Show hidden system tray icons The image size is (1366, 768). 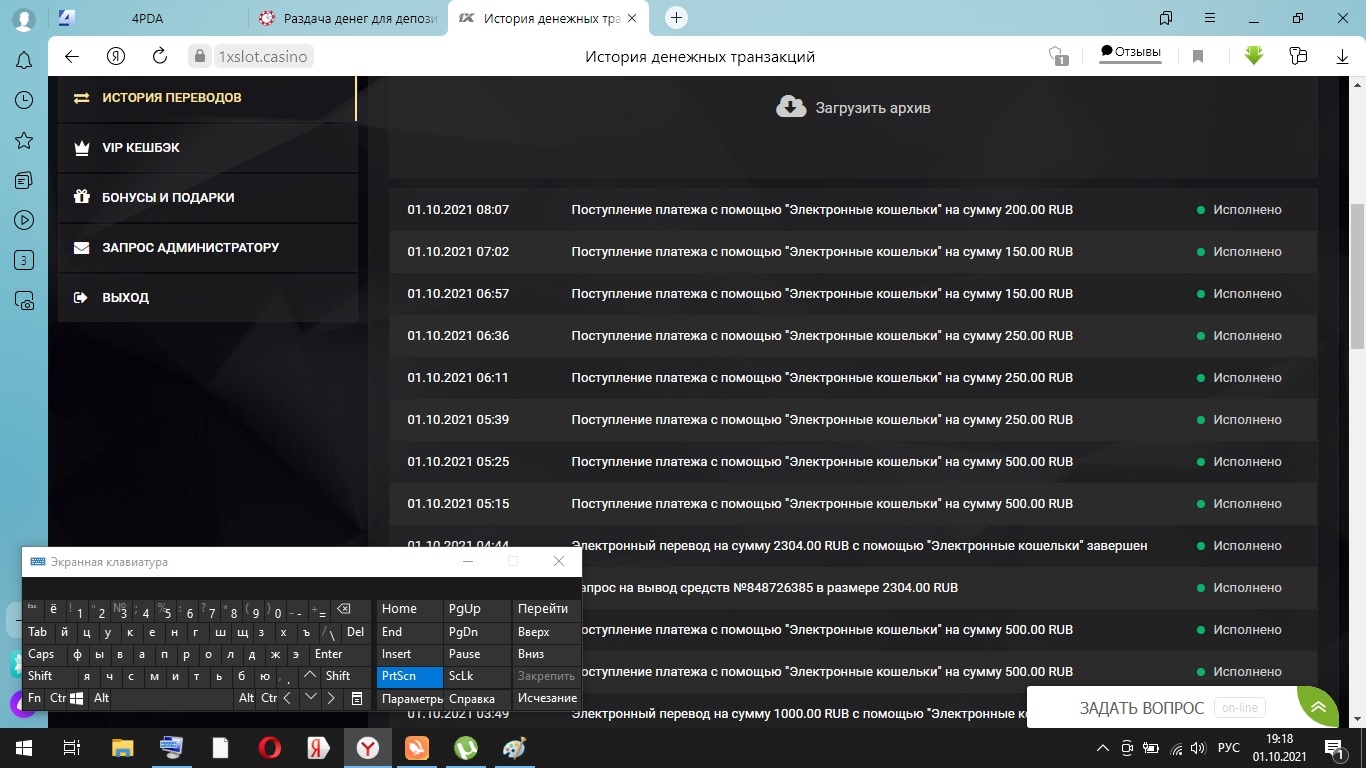1103,748
